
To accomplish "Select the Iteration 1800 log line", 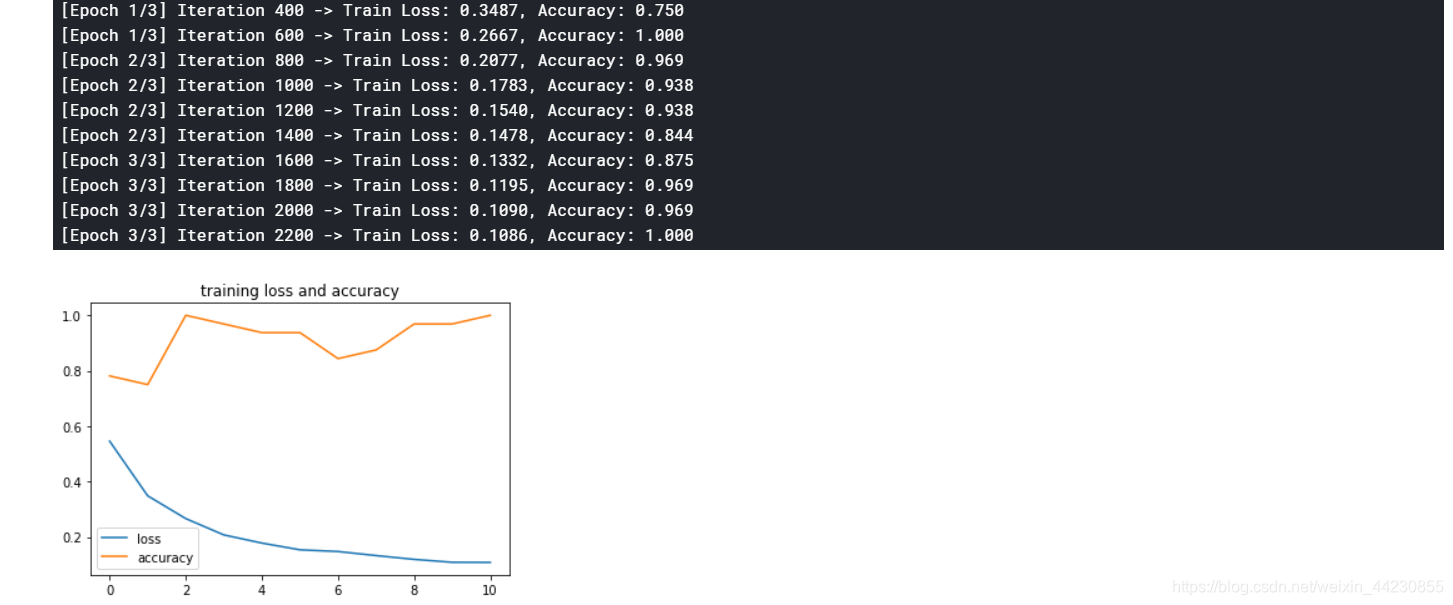I will pos(377,185).
